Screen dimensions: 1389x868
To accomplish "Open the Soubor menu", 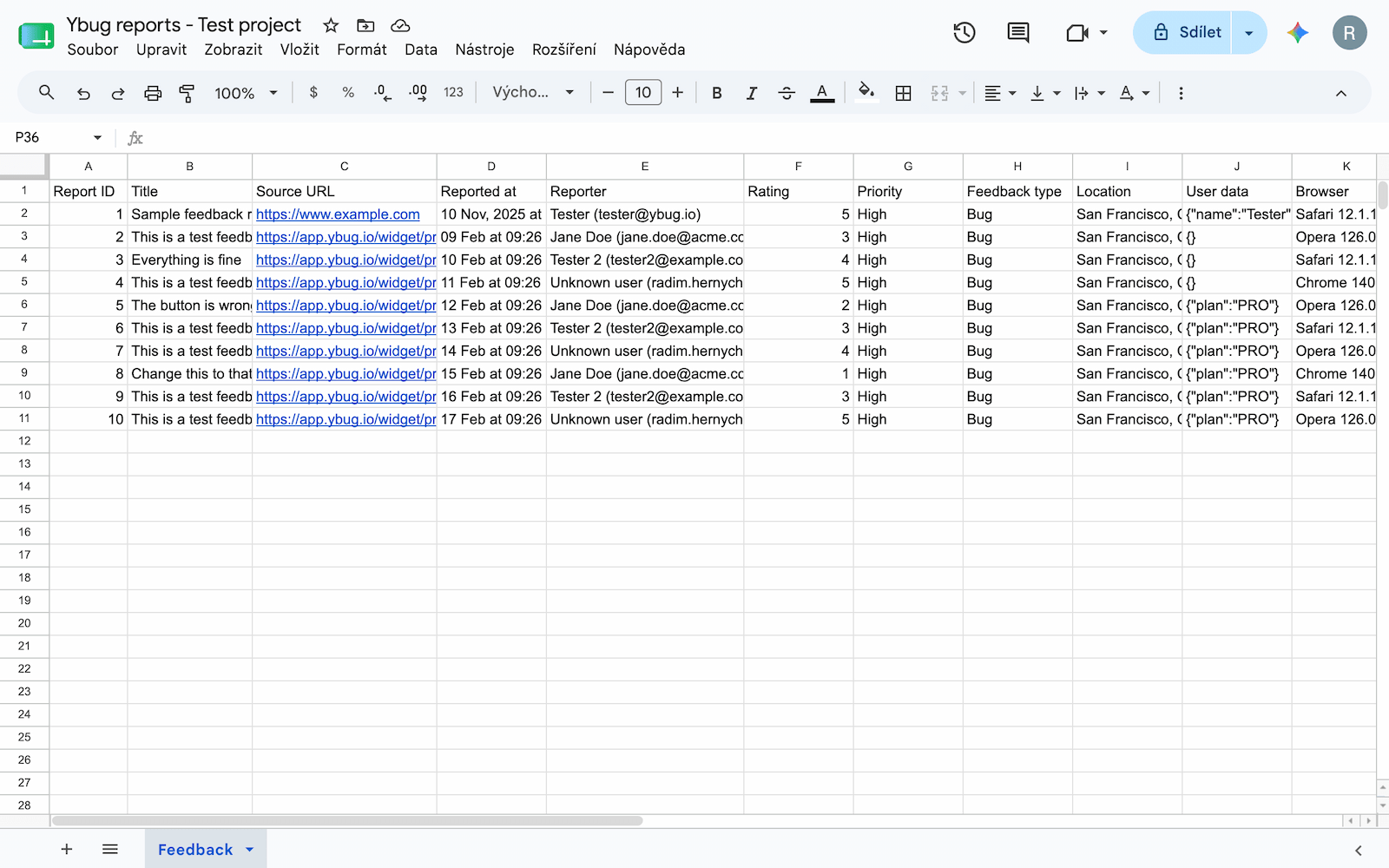I will click(x=92, y=49).
